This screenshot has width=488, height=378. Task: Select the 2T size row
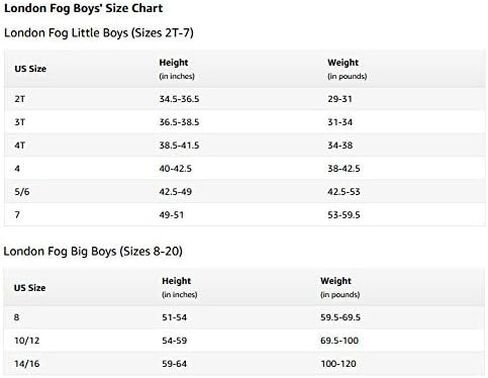[x=245, y=99]
